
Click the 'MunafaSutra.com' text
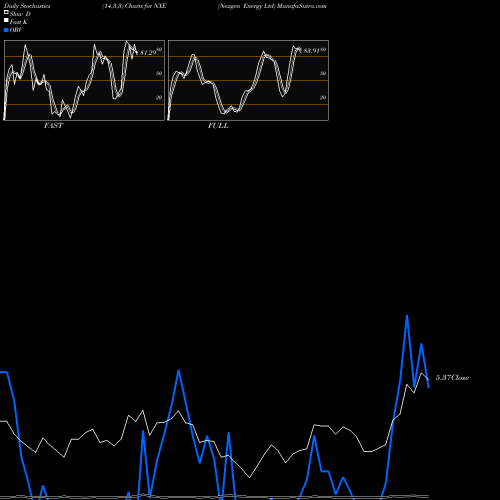pos(302,6)
